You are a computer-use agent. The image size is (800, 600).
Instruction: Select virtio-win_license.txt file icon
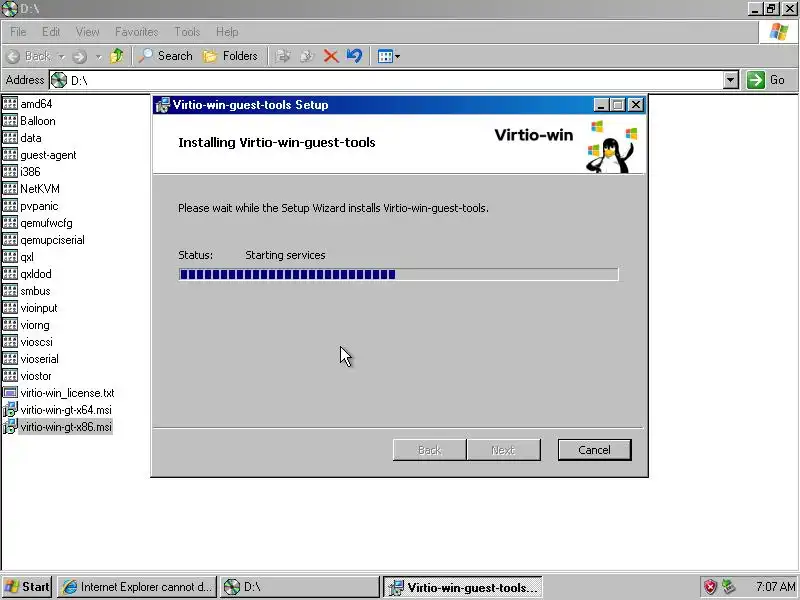(10, 393)
